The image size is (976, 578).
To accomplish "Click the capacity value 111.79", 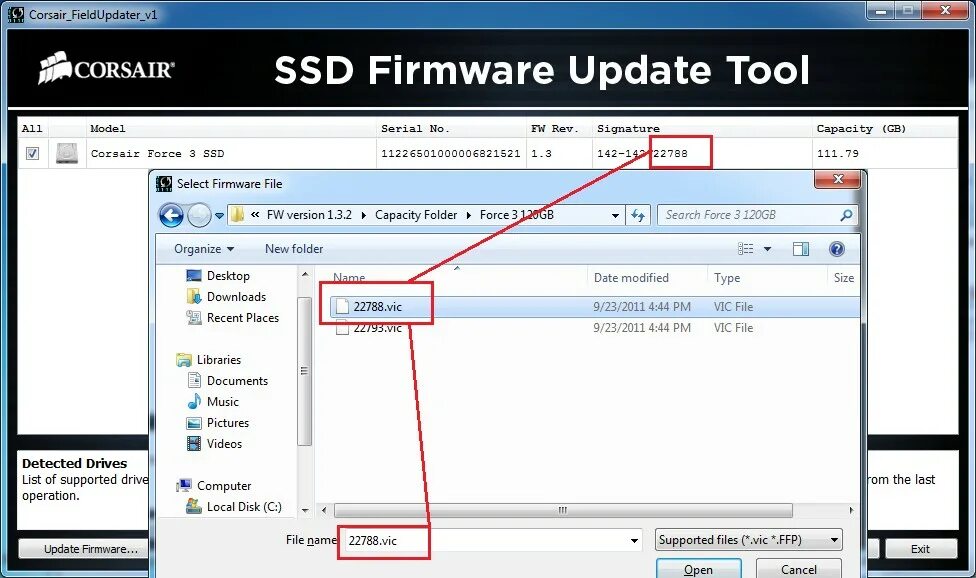I will (837, 154).
